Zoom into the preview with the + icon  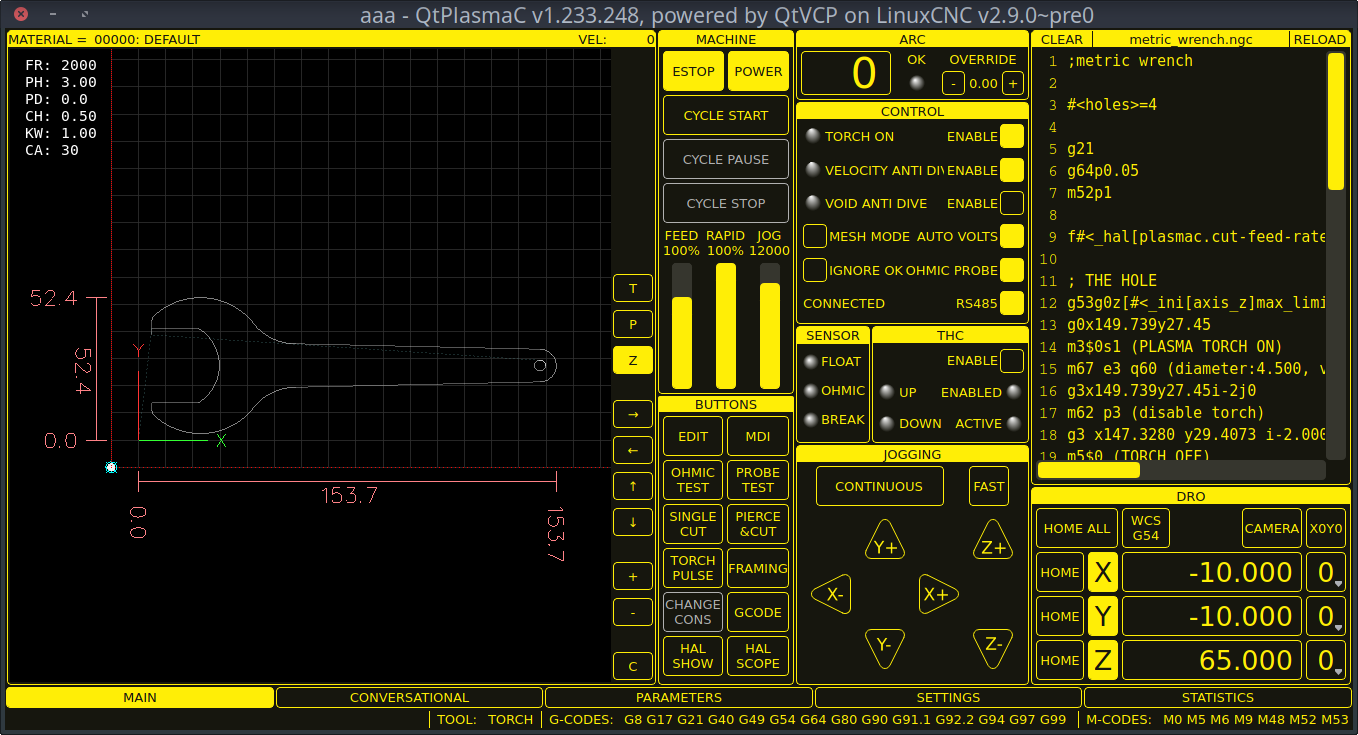[x=632, y=576]
